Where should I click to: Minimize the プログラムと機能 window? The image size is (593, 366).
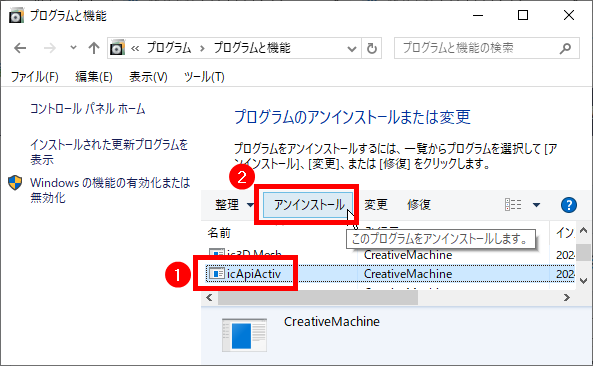[x=478, y=16]
